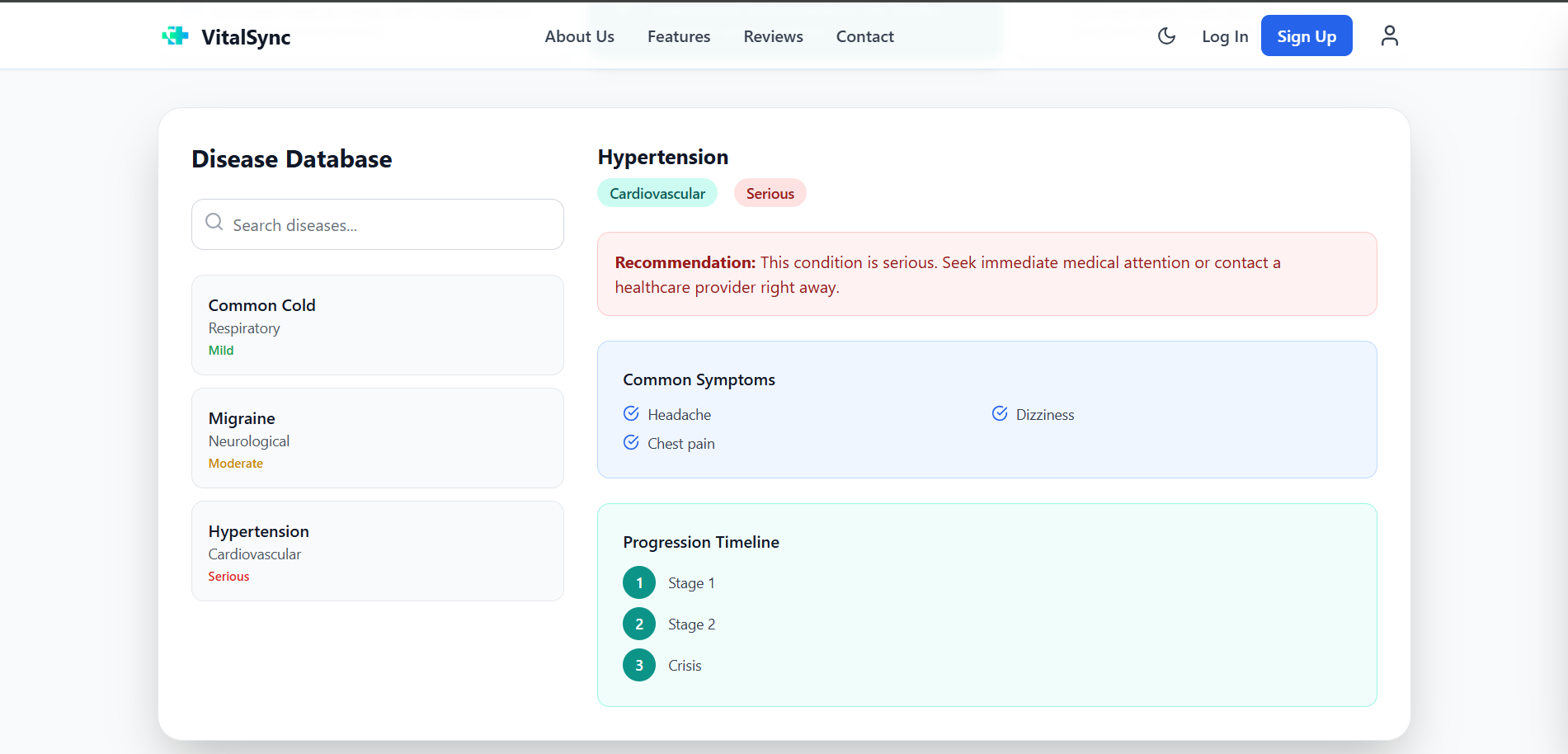Open the Reviews navigation item
Viewport: 1568px width, 754px height.
tap(773, 36)
